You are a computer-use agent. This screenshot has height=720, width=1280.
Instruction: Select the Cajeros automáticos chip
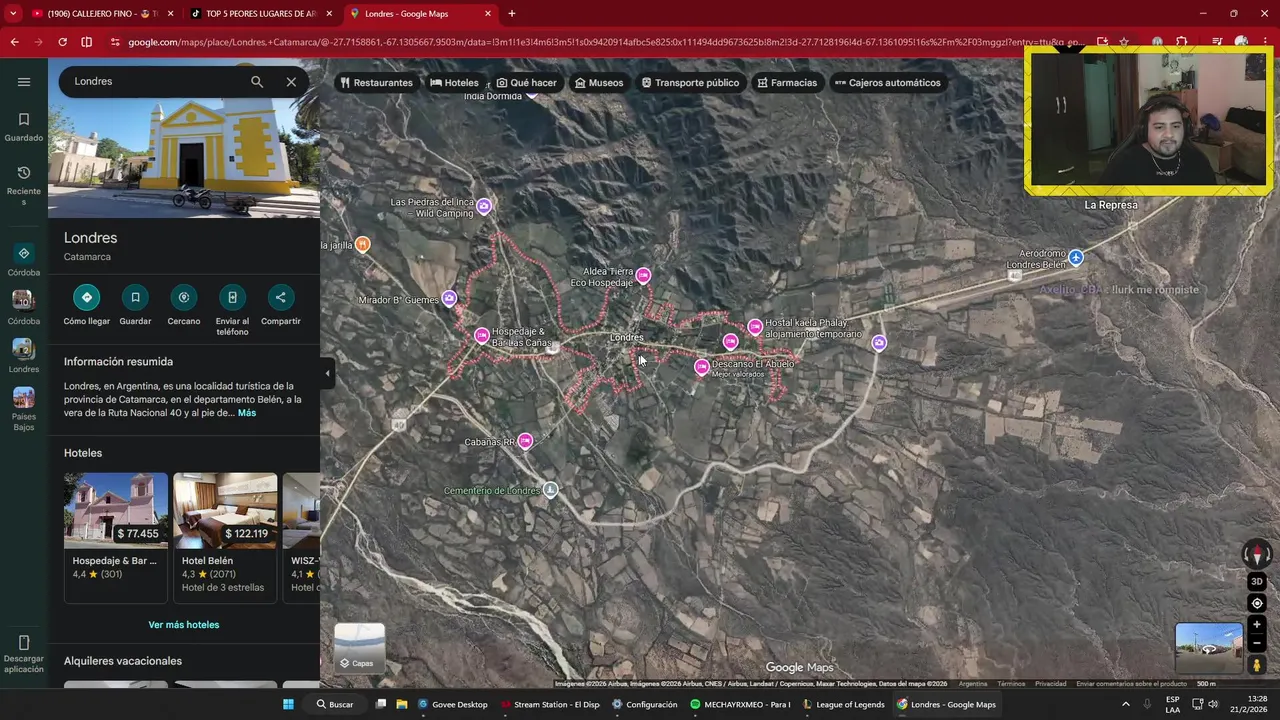click(887, 83)
